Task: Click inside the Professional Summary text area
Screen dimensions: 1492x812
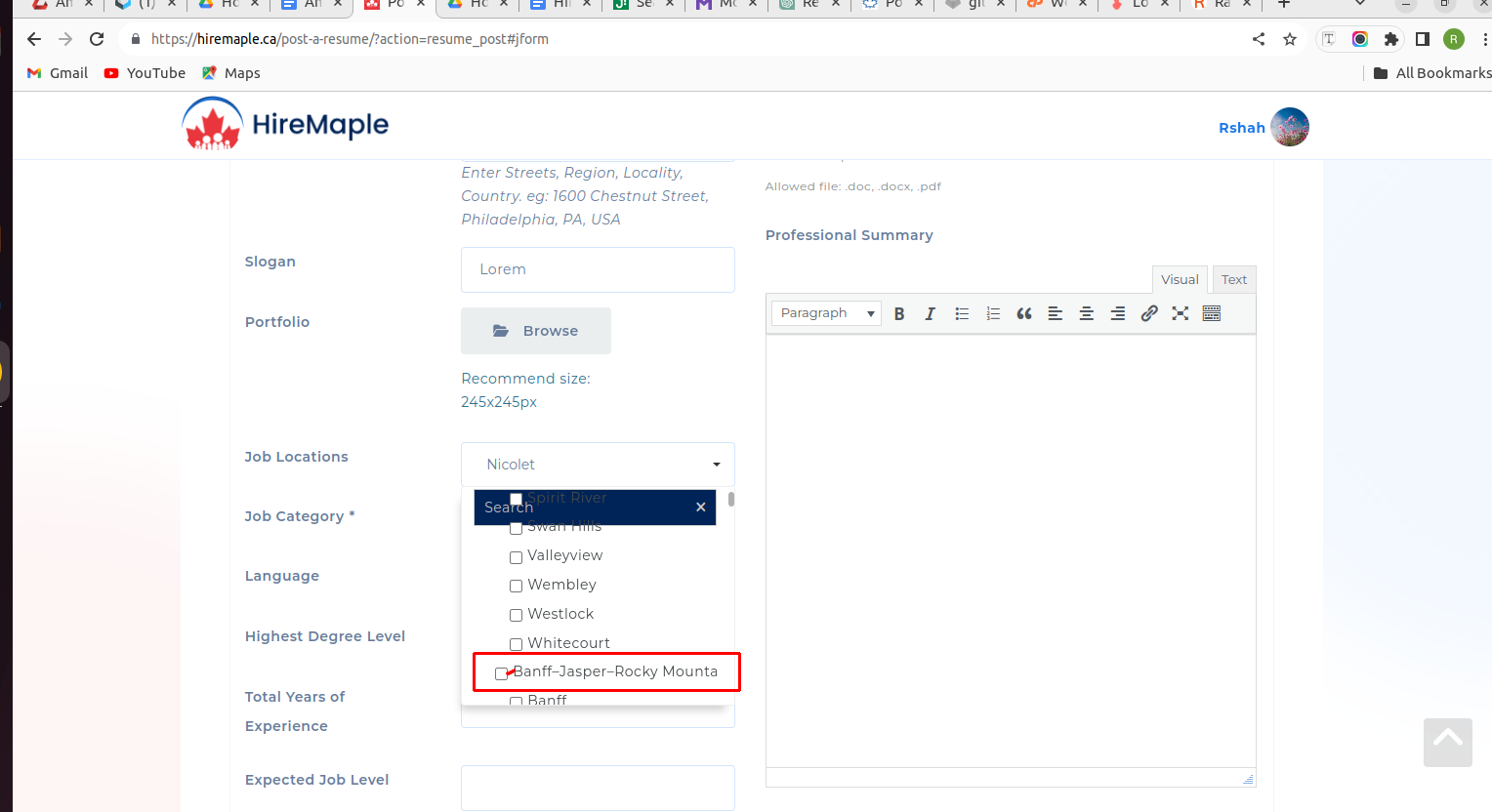Action: click(1011, 551)
